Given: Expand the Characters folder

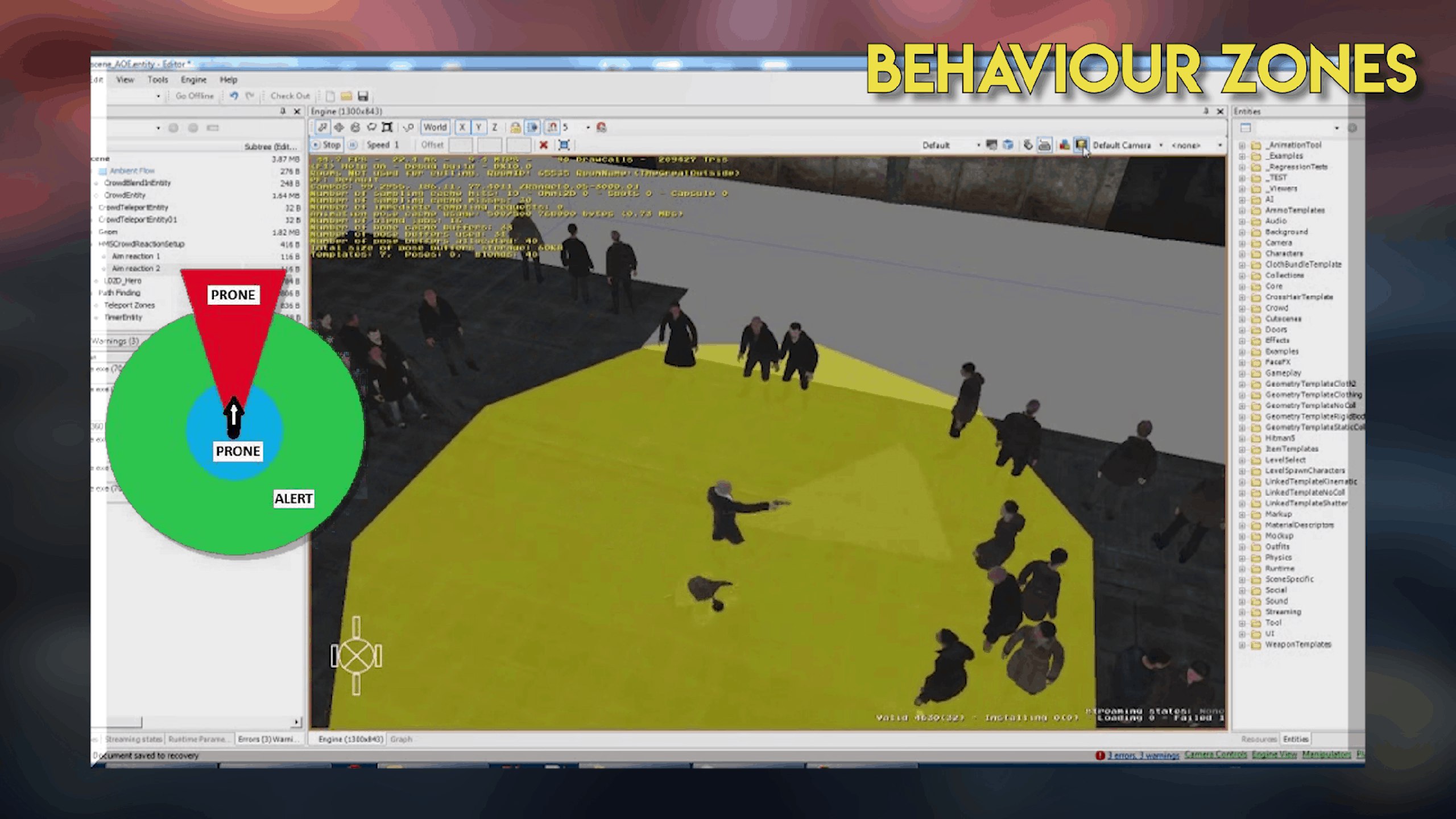Looking at the screenshot, I should pyautogui.click(x=1242, y=254).
